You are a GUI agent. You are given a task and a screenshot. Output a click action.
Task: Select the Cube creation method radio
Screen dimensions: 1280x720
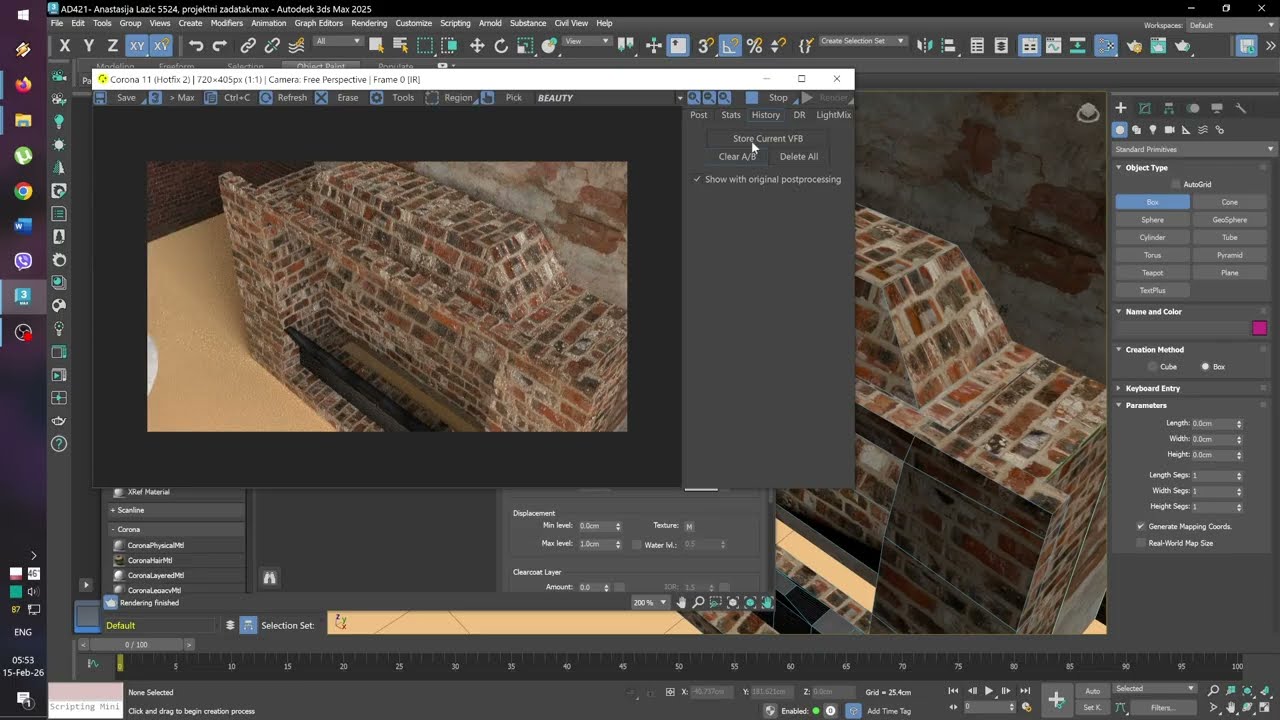(x=1151, y=367)
